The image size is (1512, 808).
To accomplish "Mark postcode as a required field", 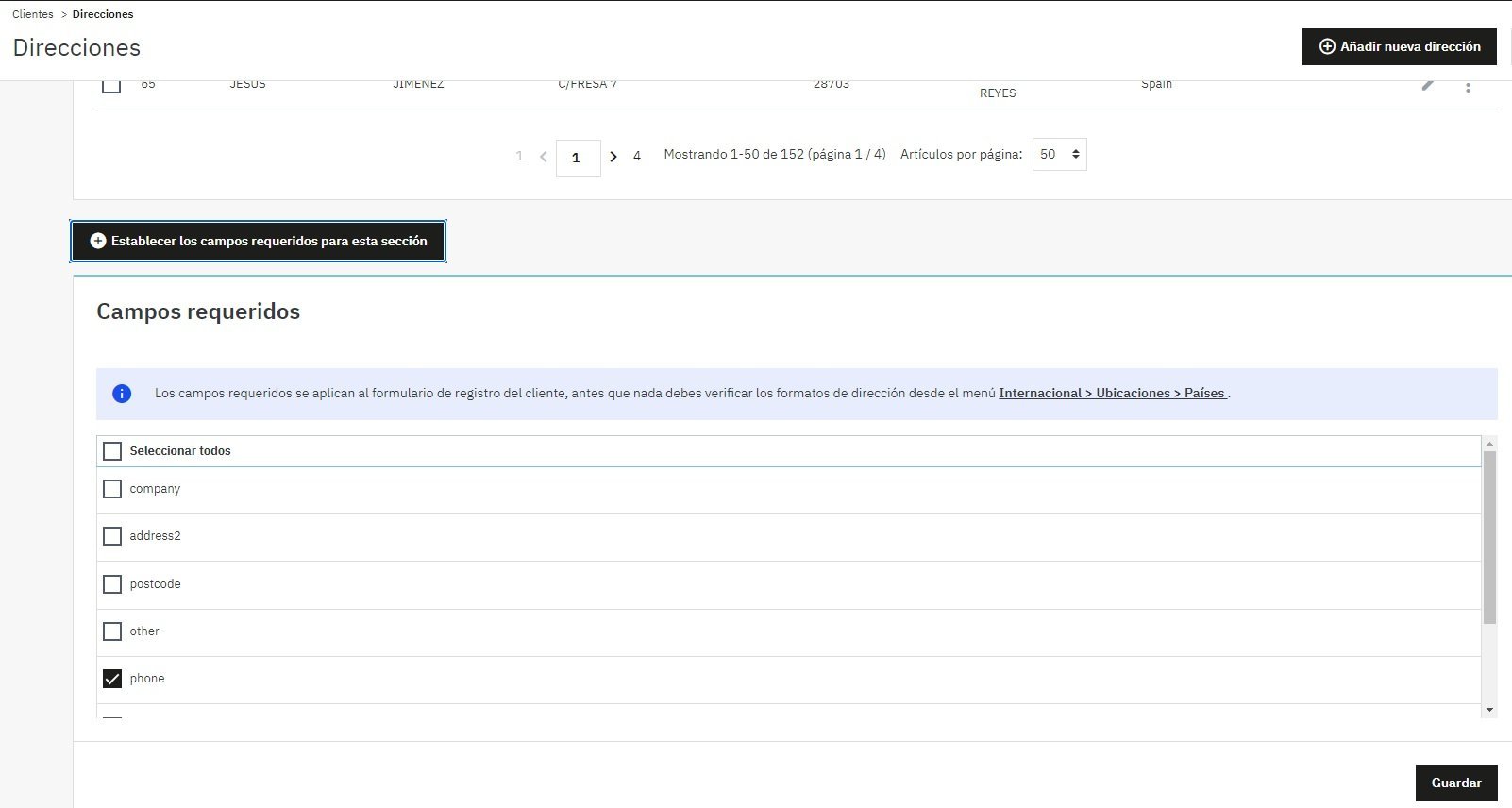I will click(x=112, y=584).
